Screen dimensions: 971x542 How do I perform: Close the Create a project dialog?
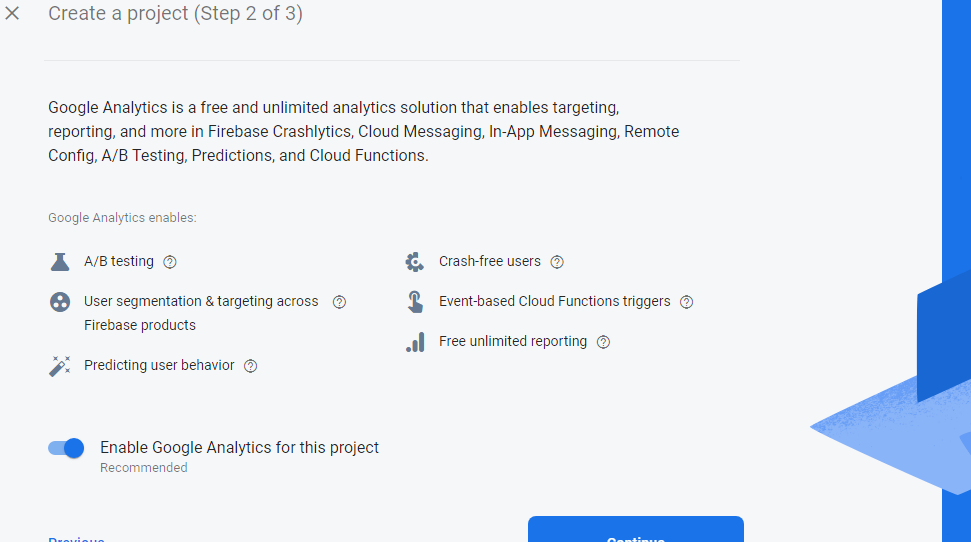(x=12, y=13)
